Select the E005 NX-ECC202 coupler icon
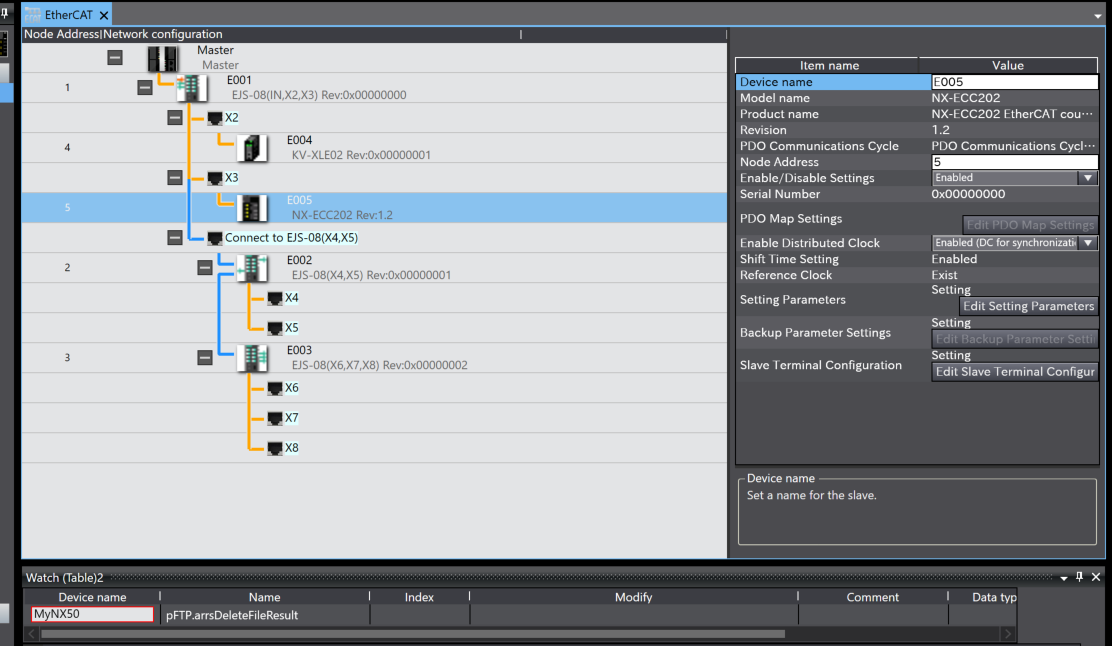The image size is (1112, 646). (x=252, y=208)
